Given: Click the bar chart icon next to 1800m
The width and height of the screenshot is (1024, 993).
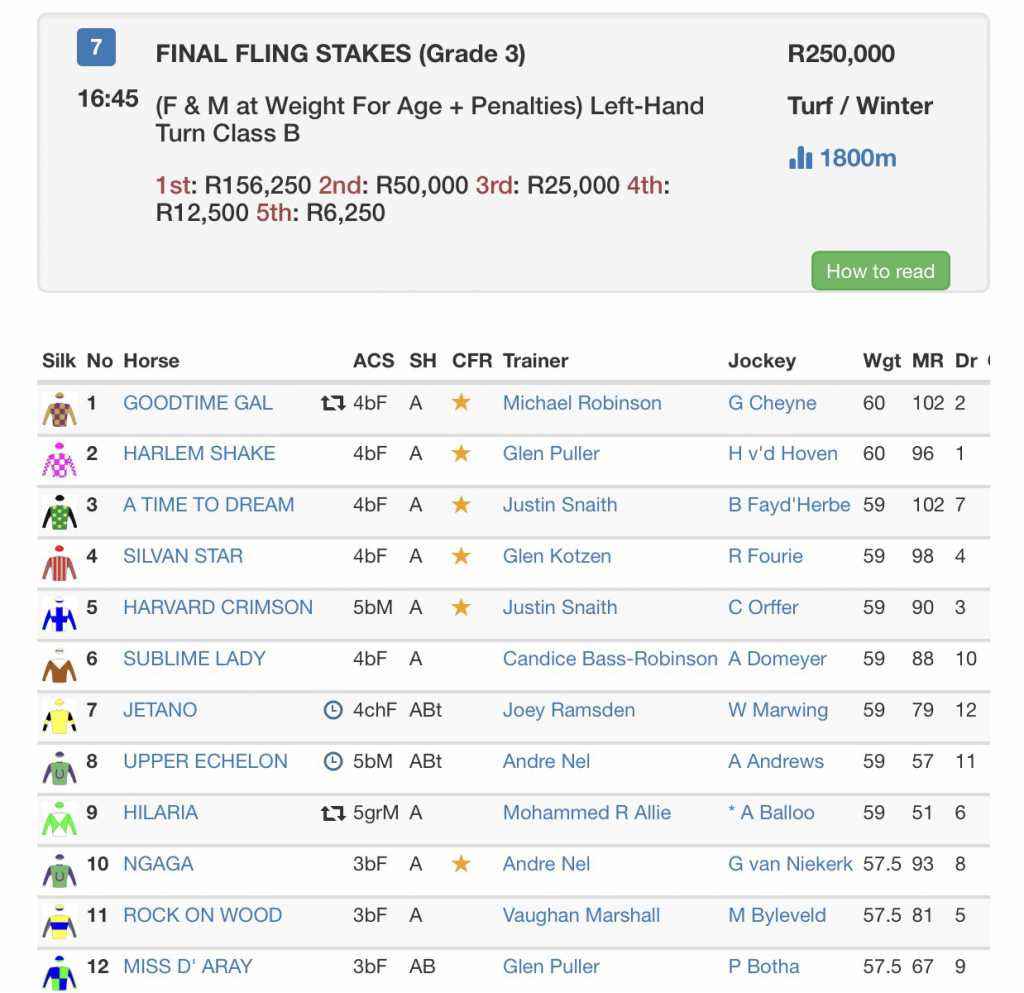Looking at the screenshot, I should 800,158.
